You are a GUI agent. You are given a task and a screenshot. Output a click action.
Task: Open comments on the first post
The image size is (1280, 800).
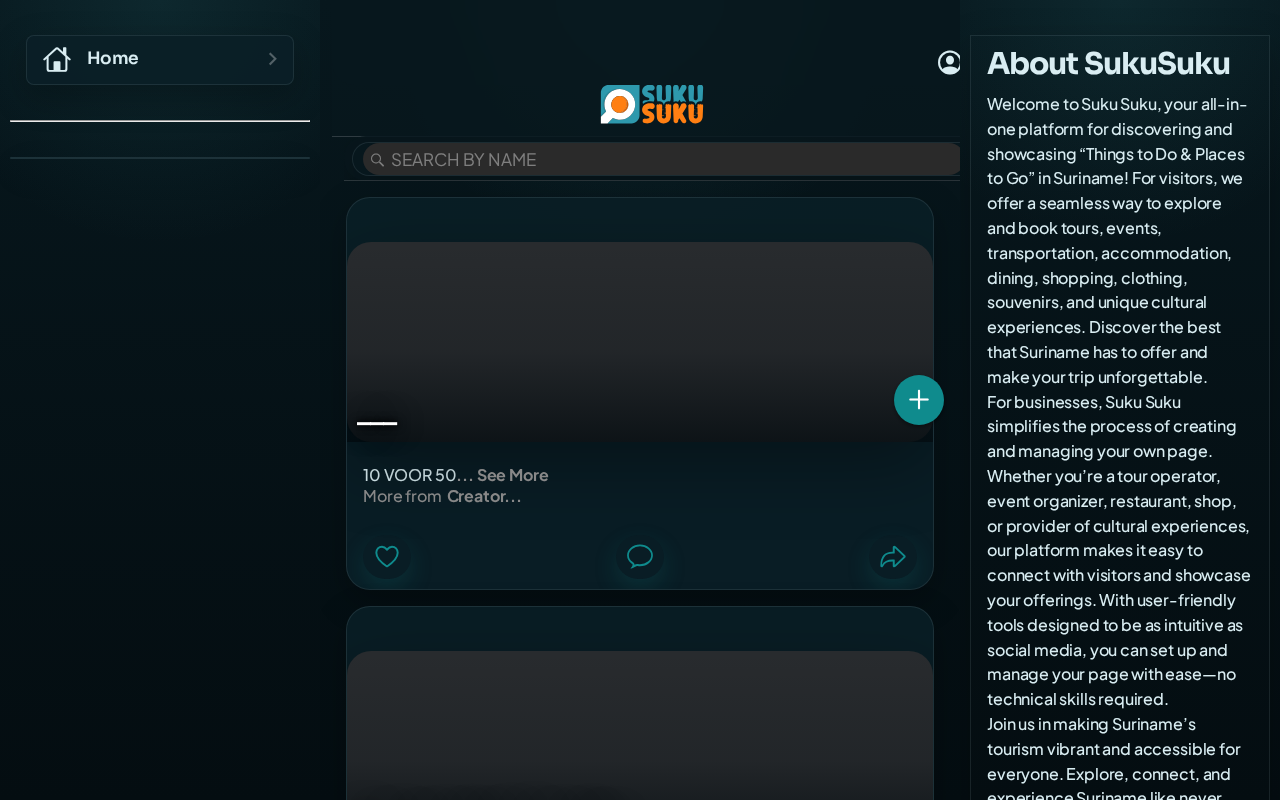tap(640, 556)
